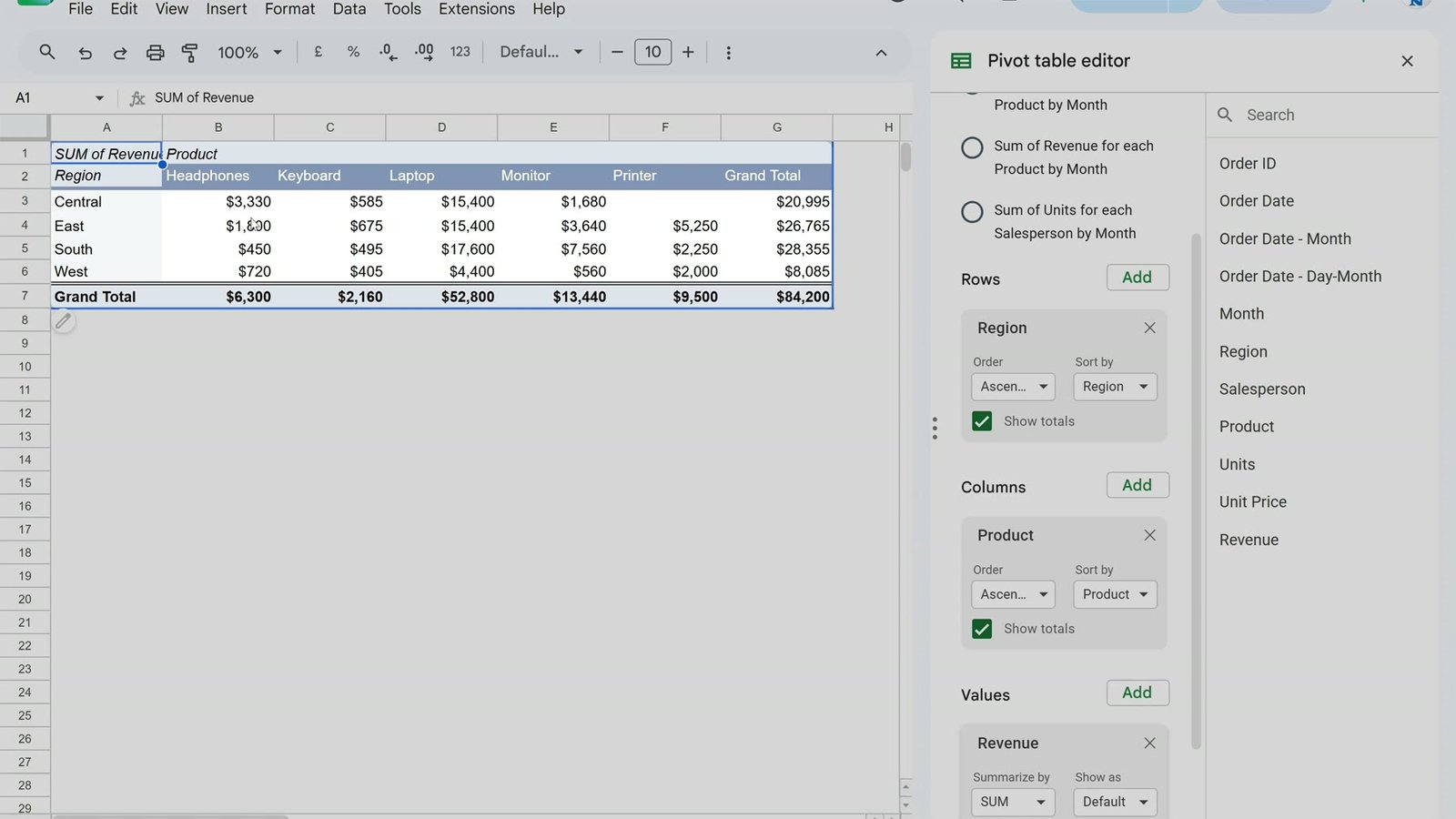Open Region Order Ascending dropdown
Screen dimensions: 1456x819
pos(1014,387)
